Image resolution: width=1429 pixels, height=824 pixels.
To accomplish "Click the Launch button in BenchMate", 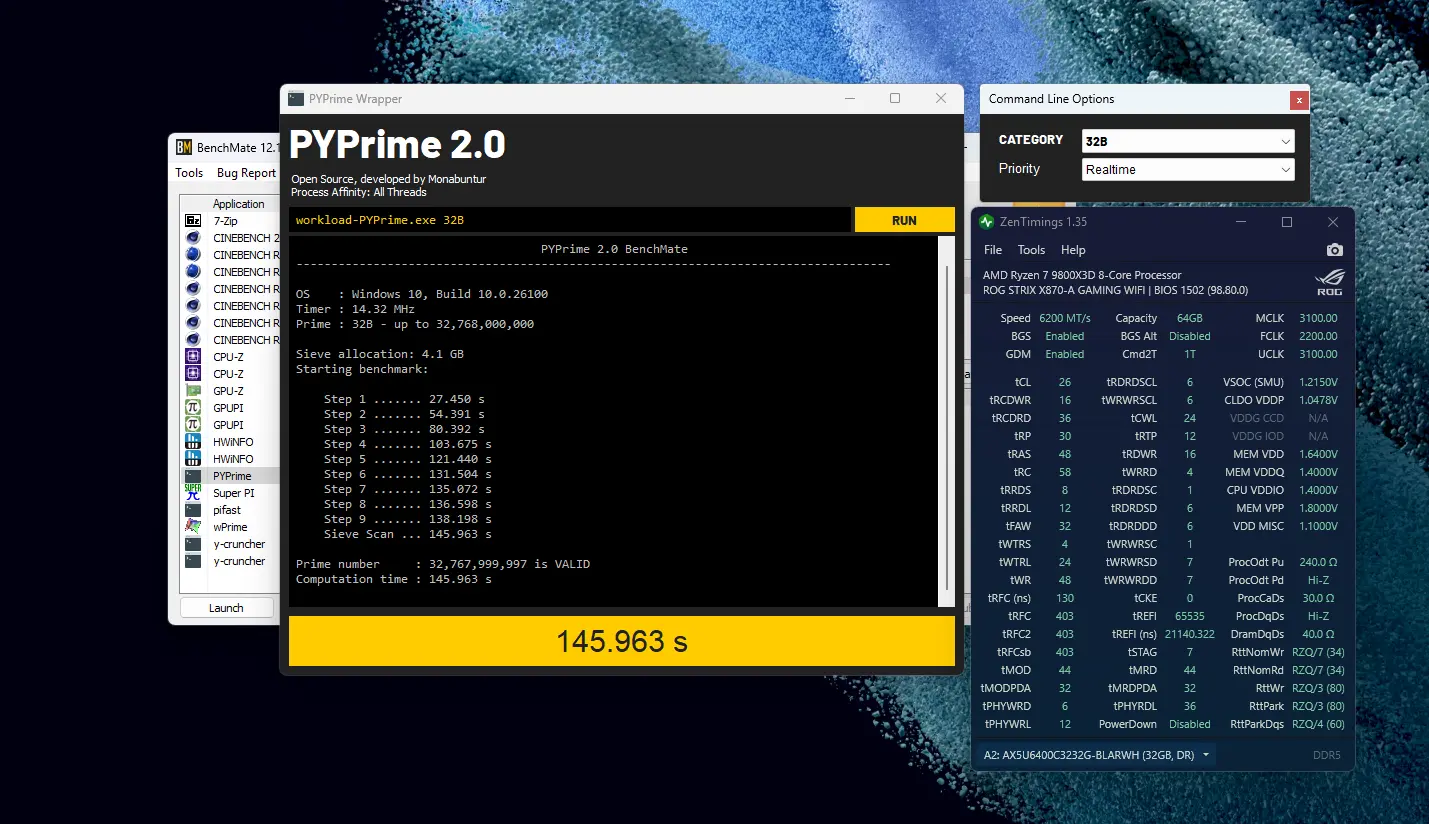I will pyautogui.click(x=226, y=608).
